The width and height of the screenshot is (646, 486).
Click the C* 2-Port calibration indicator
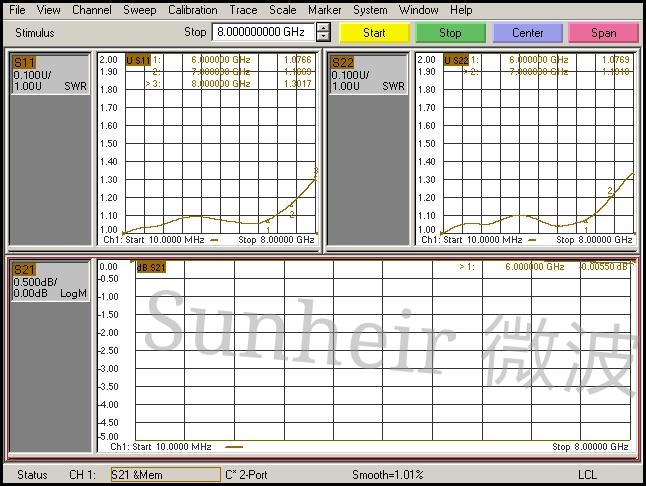tap(246, 474)
